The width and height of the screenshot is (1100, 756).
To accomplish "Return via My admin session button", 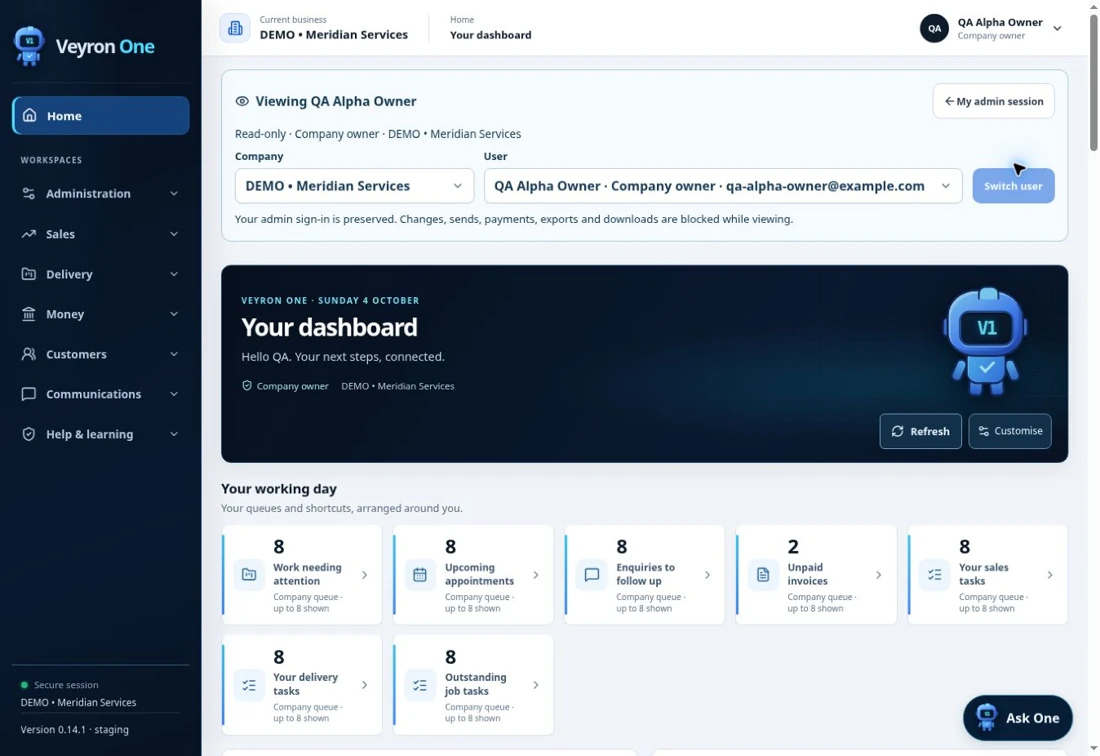I will click(x=993, y=101).
